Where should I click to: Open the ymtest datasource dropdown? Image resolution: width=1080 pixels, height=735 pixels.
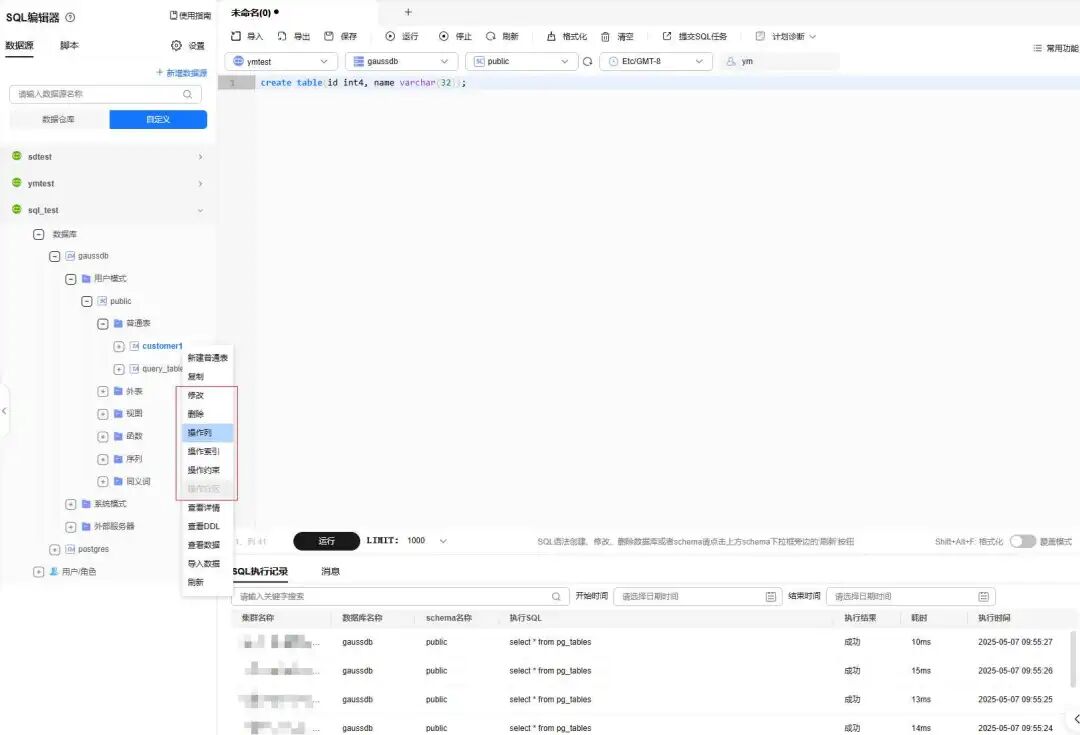(x=281, y=61)
